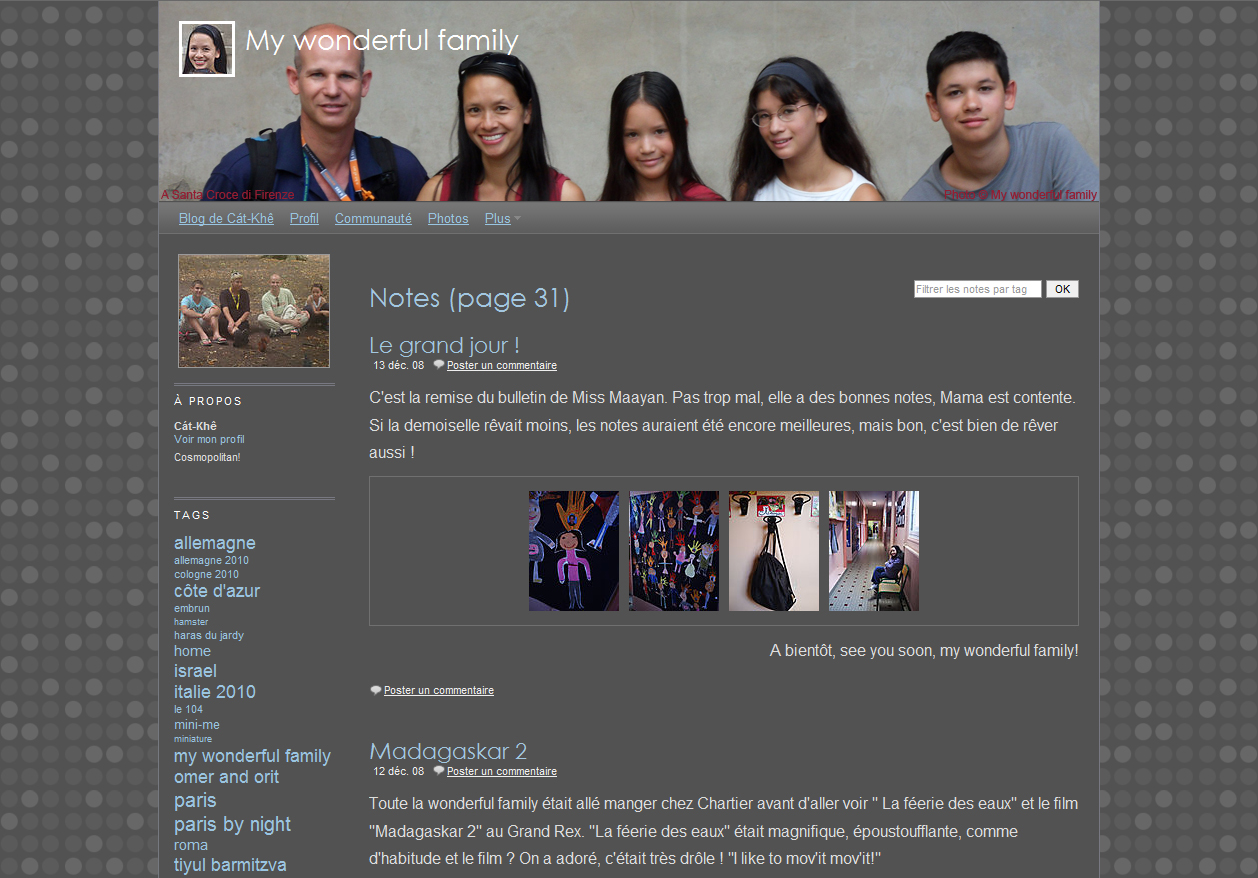Click comment bubble icon below the photo gallery

pyautogui.click(x=375, y=690)
